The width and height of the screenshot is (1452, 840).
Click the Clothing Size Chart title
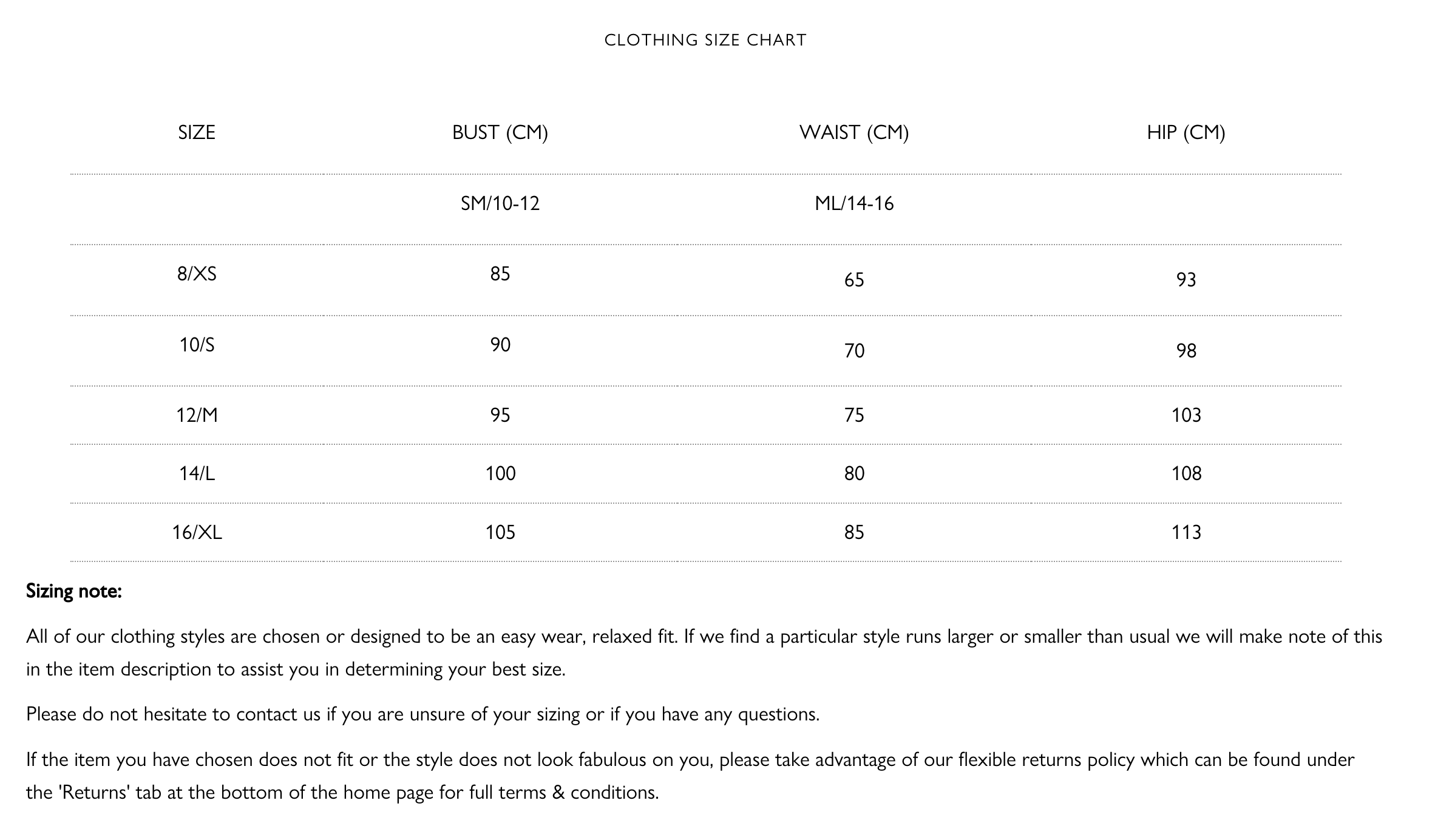pos(705,40)
